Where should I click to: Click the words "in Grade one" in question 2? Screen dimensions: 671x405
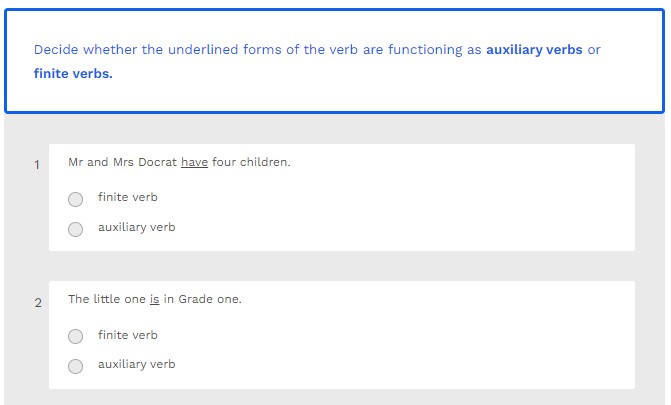[x=202, y=299]
